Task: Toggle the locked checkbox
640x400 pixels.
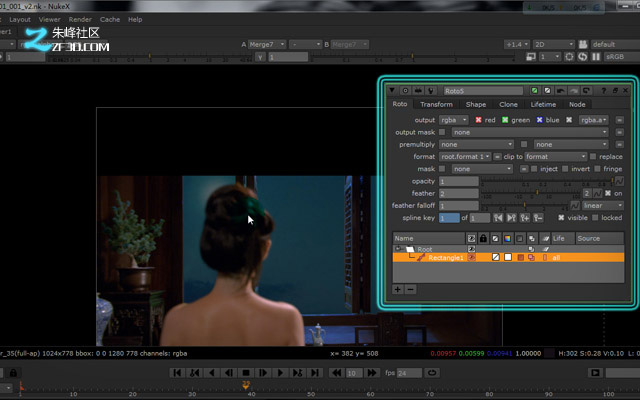Action: 596,218
